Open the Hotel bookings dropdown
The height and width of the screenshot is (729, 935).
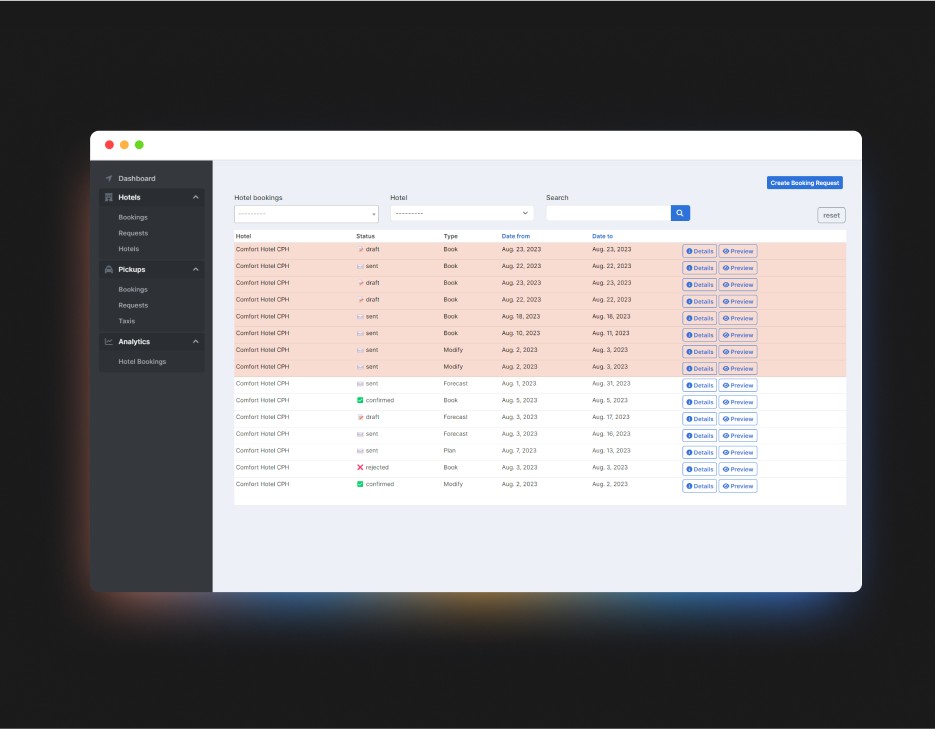(306, 214)
